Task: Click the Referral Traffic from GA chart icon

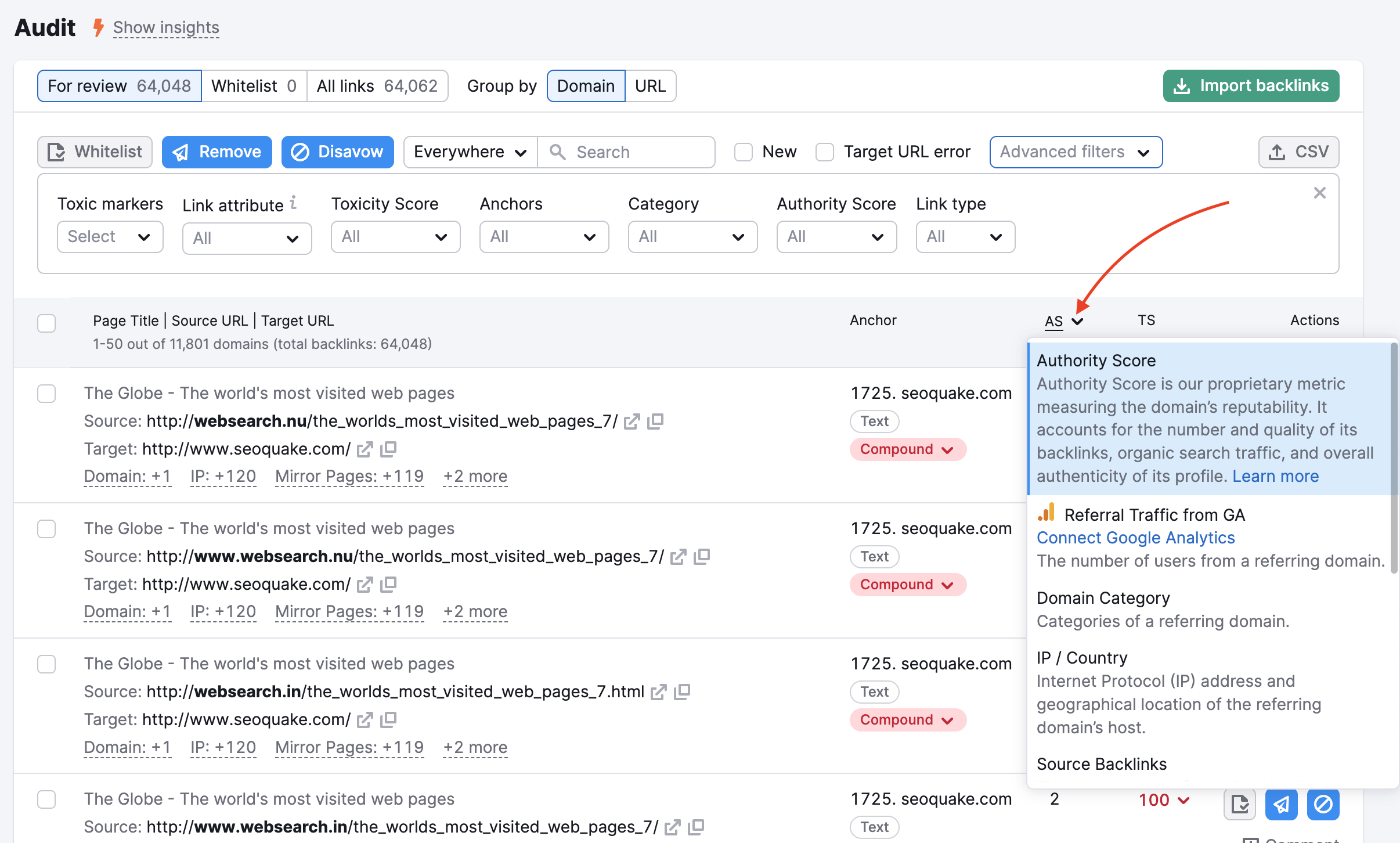Action: click(x=1045, y=513)
